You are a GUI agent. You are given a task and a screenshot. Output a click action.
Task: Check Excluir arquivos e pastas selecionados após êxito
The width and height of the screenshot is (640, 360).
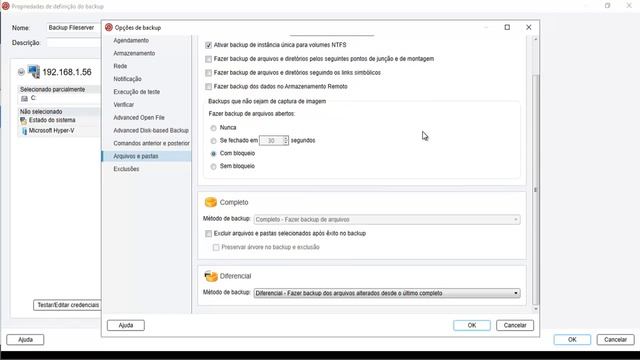point(209,233)
